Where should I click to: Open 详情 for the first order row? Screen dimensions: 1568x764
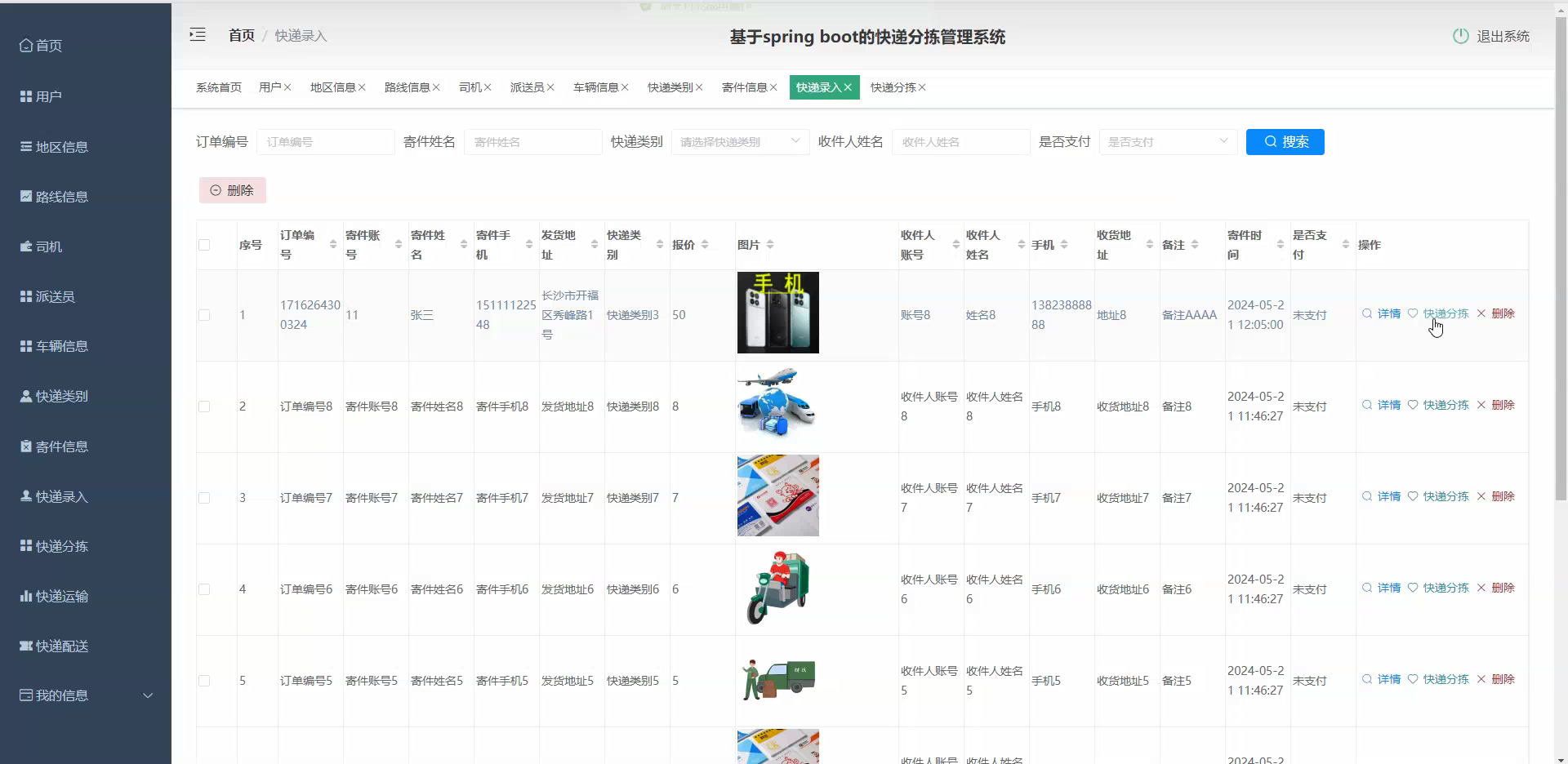[x=1386, y=313]
